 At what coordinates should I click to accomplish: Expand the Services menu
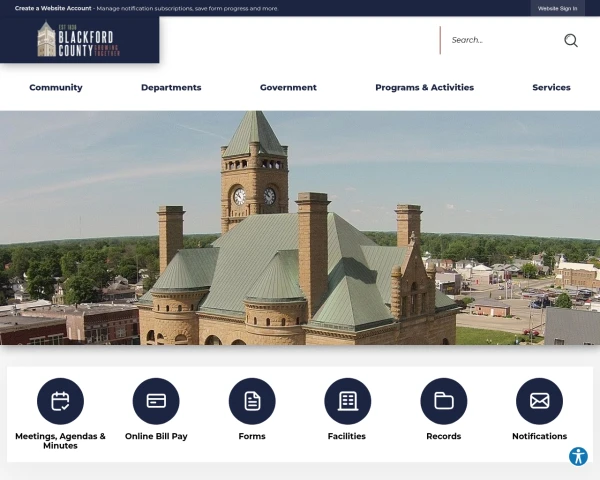click(551, 87)
